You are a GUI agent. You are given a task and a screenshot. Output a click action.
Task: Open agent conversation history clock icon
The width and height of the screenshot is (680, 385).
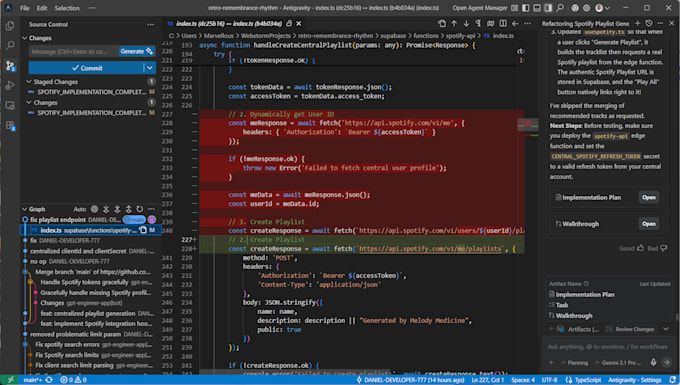[x=649, y=23]
